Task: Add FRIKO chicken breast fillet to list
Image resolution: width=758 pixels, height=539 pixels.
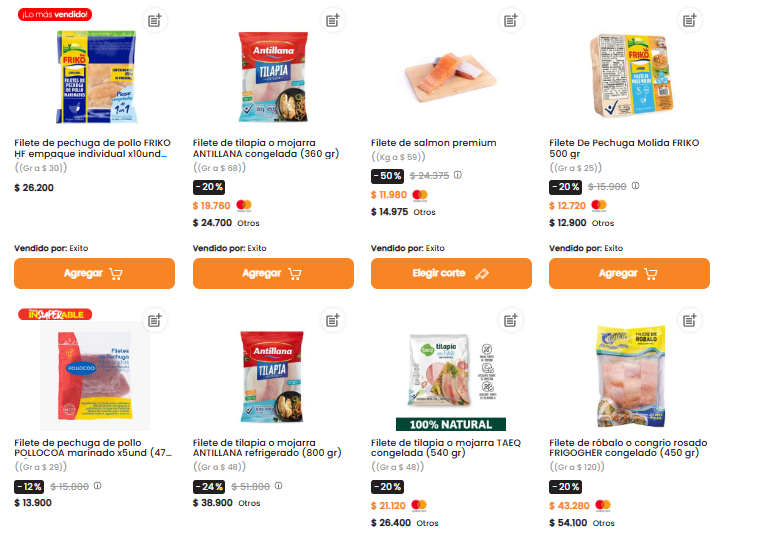Action: coord(154,20)
